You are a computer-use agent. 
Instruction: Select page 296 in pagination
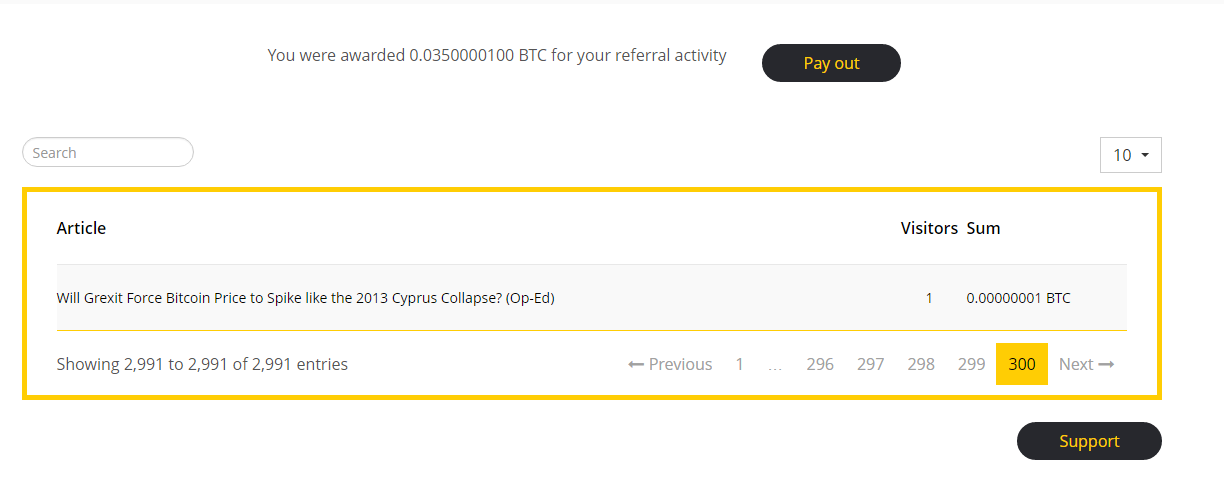click(x=820, y=364)
